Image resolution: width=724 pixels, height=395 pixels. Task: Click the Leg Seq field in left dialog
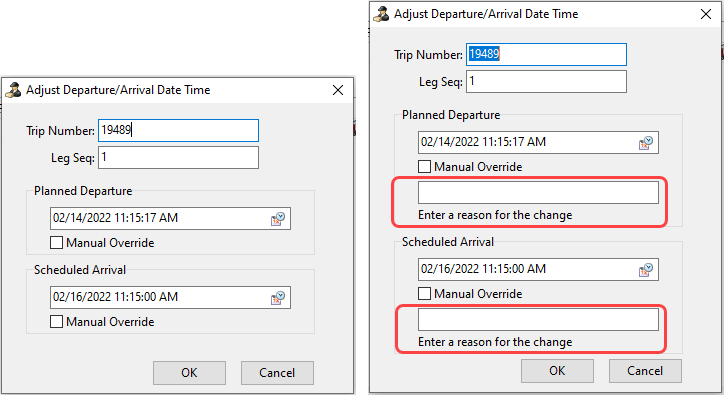click(178, 158)
